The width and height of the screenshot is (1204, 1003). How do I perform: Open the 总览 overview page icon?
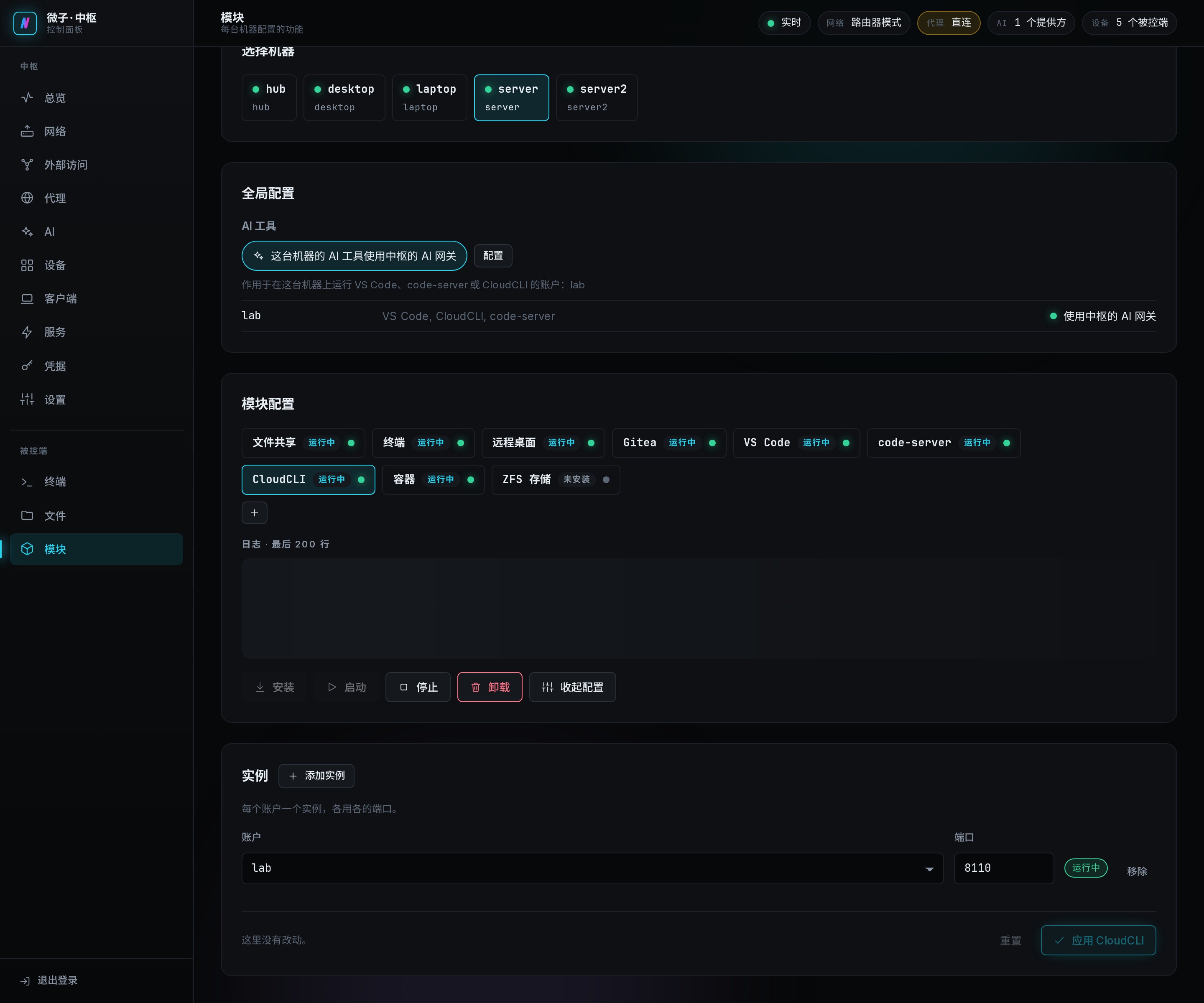27,97
